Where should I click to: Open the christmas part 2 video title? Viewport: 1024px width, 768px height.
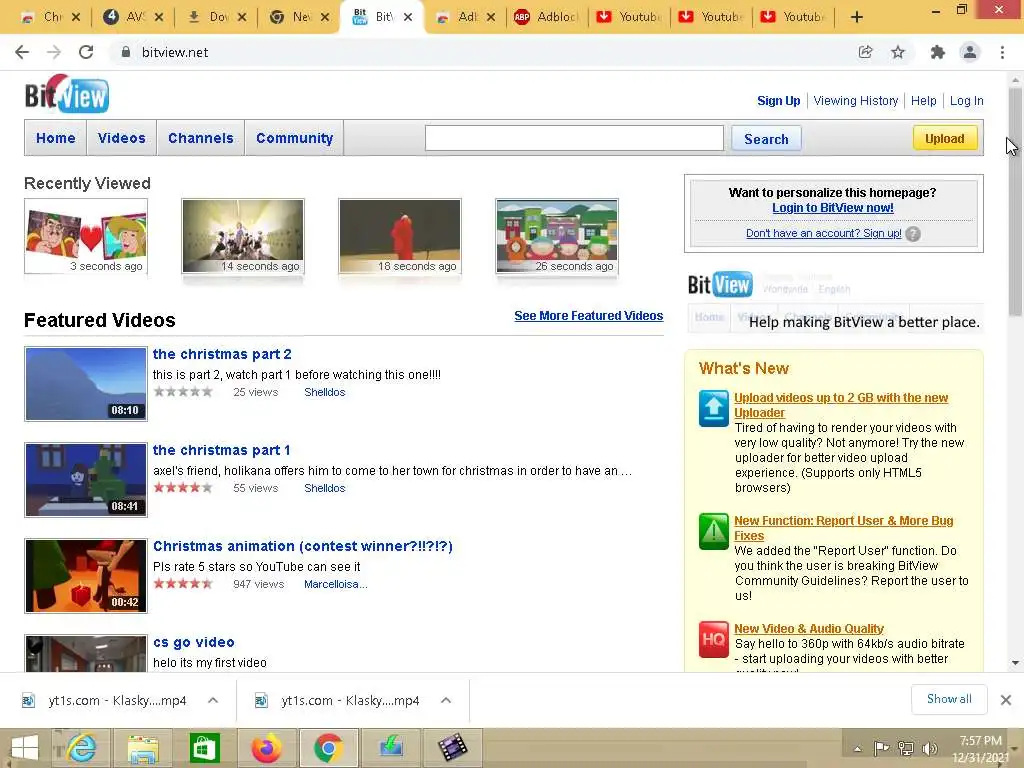click(222, 354)
